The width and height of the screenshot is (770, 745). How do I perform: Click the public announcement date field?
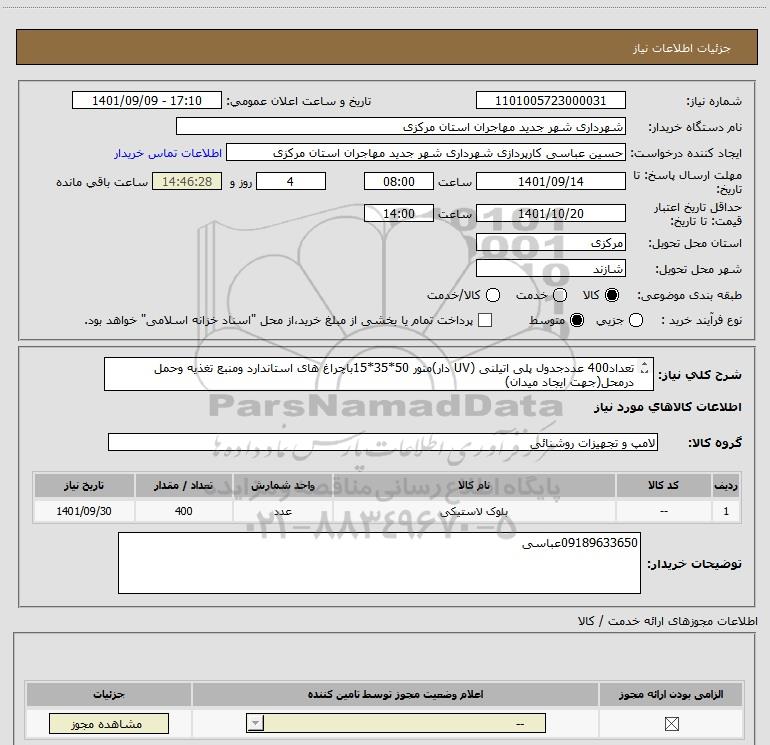147,100
